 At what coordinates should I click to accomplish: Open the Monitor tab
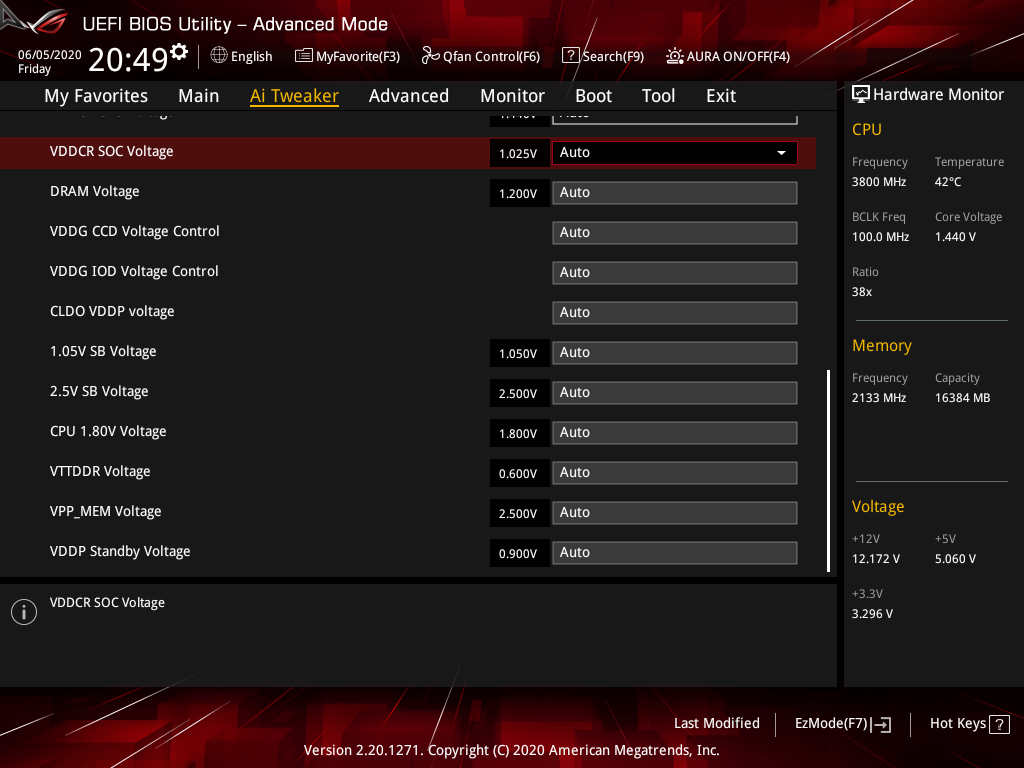[513, 96]
